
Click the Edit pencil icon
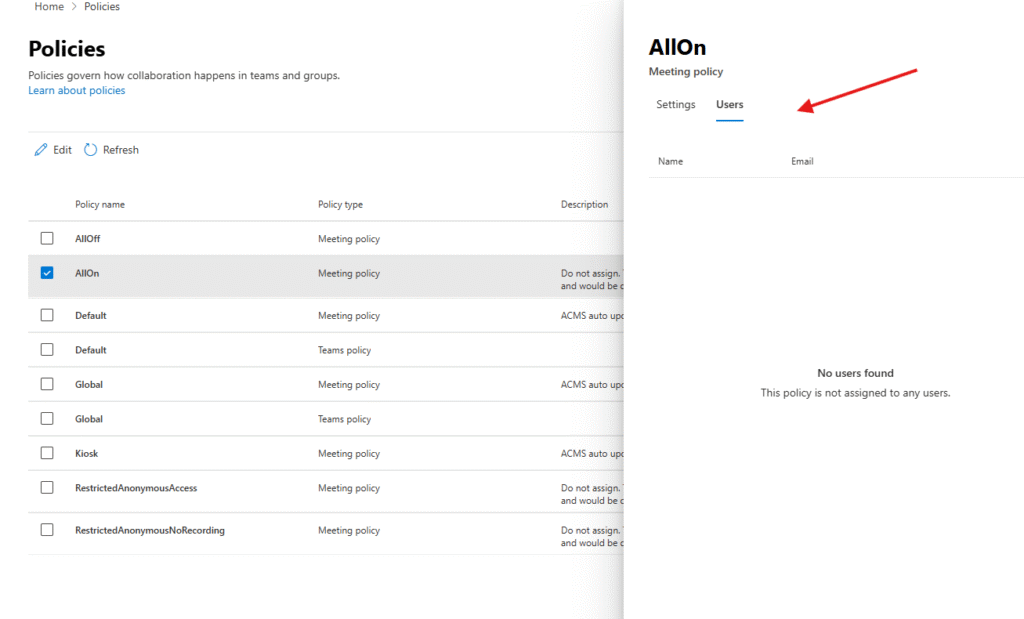[x=41, y=150]
